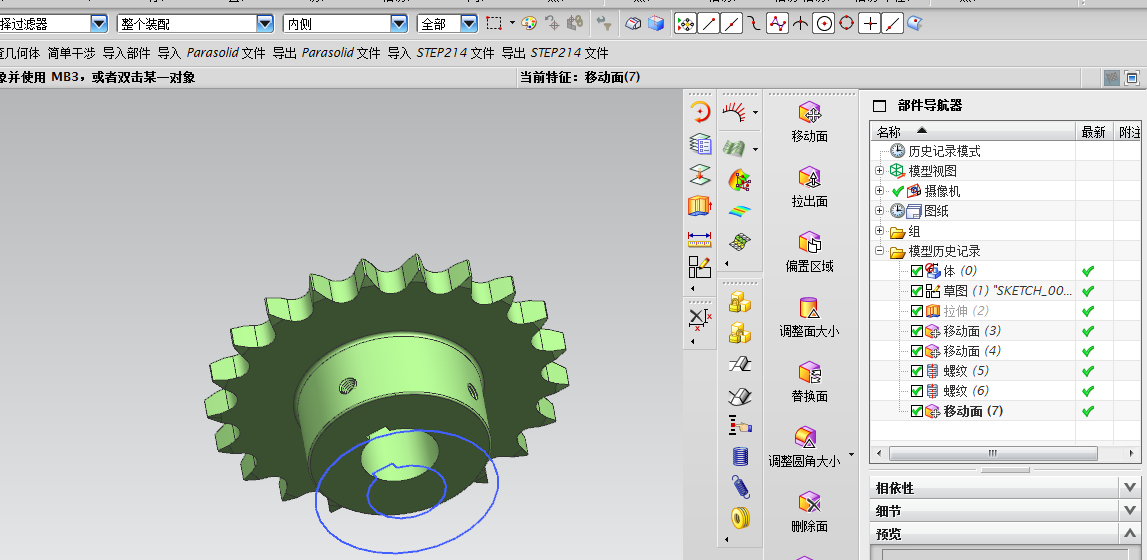Select the 历史记录模式 tree item
Image resolution: width=1147 pixels, height=560 pixels.
(x=944, y=151)
